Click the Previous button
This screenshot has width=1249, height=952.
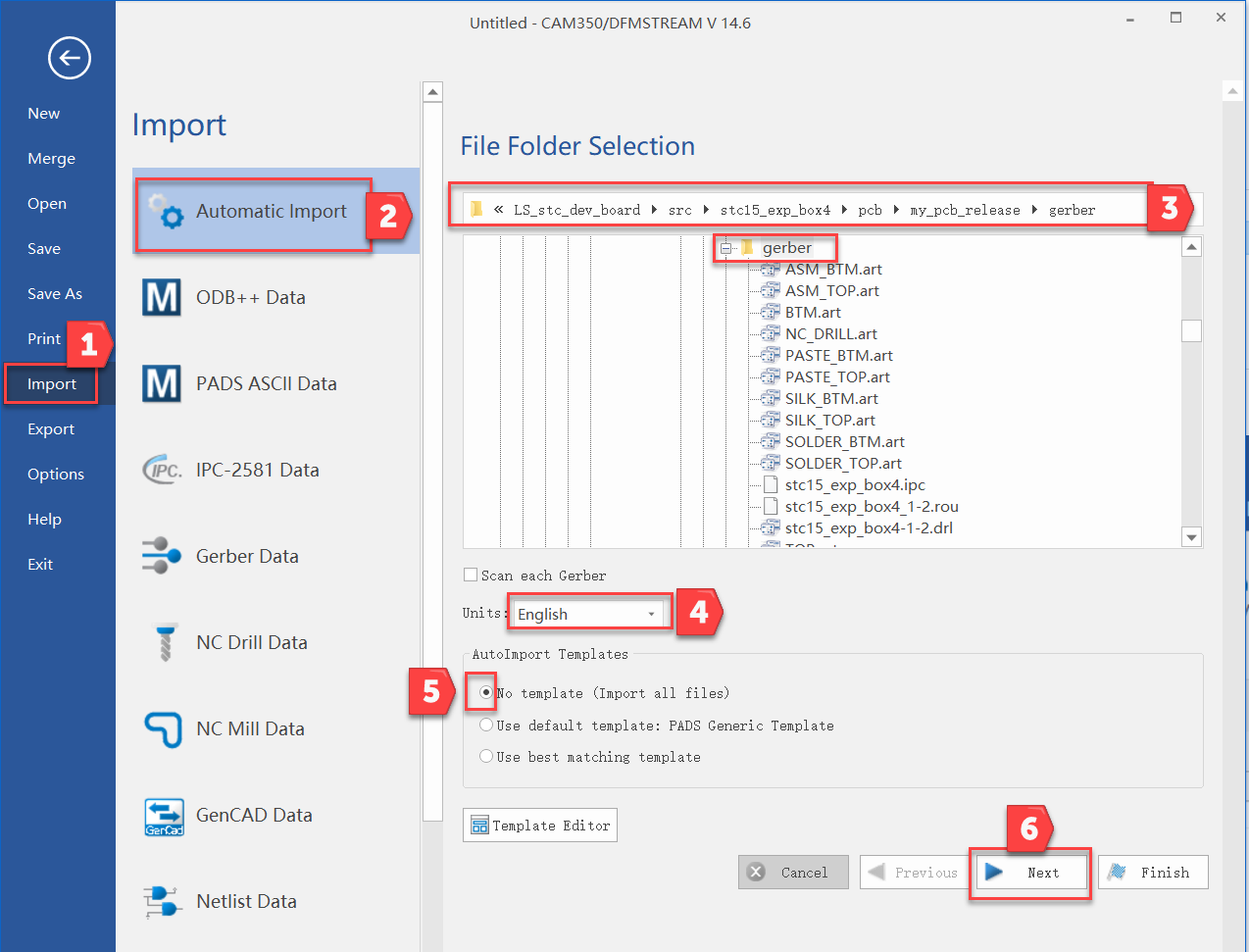(914, 872)
